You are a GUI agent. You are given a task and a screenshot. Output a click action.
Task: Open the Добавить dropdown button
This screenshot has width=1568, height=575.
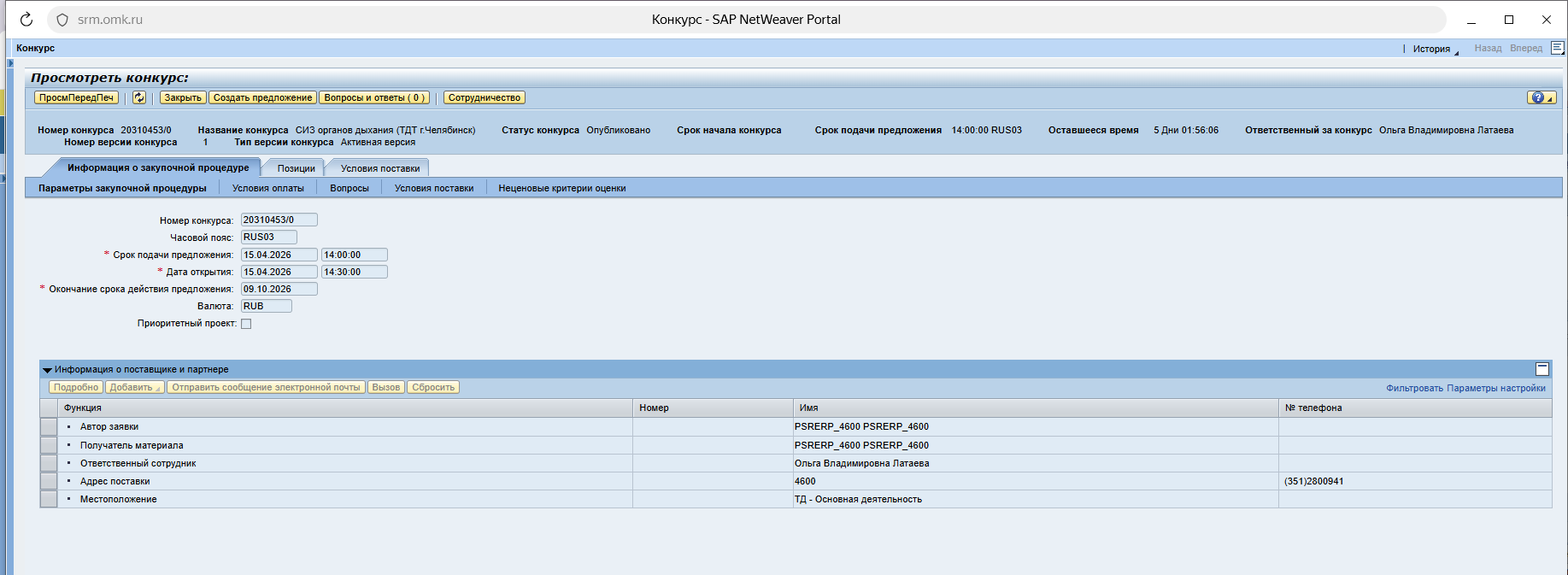(135, 388)
